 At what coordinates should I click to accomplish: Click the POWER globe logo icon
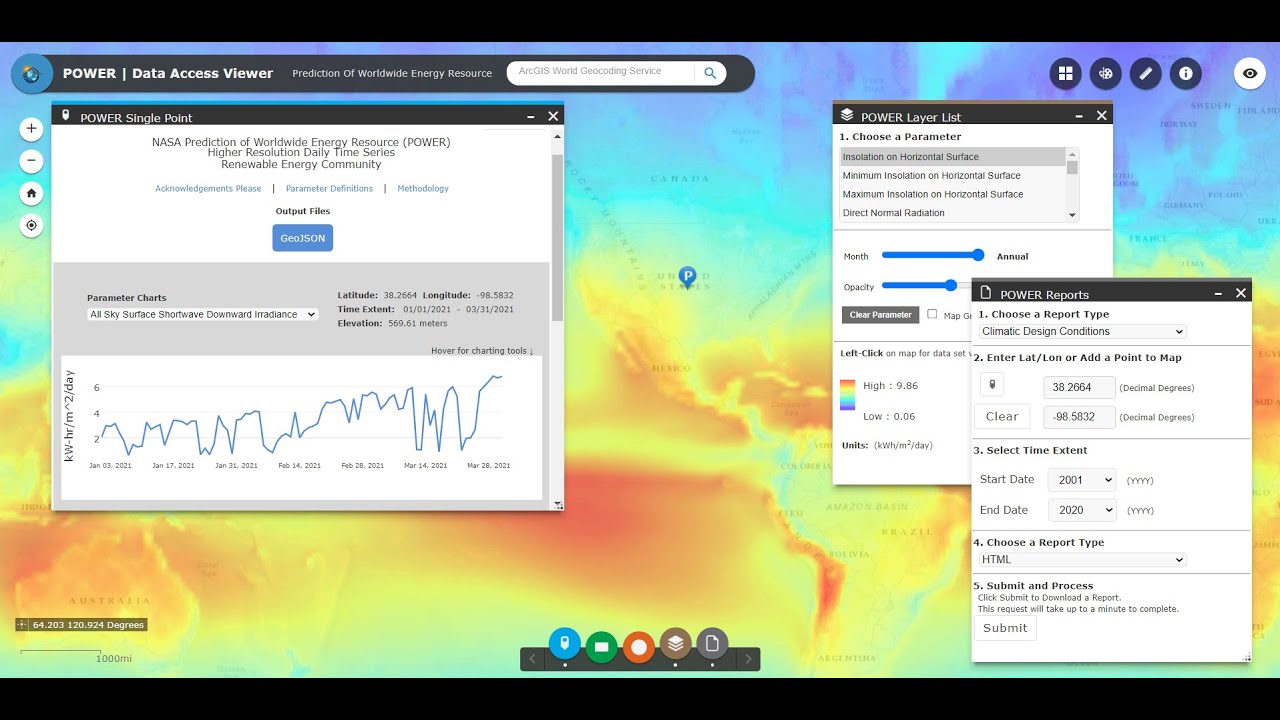coord(32,73)
